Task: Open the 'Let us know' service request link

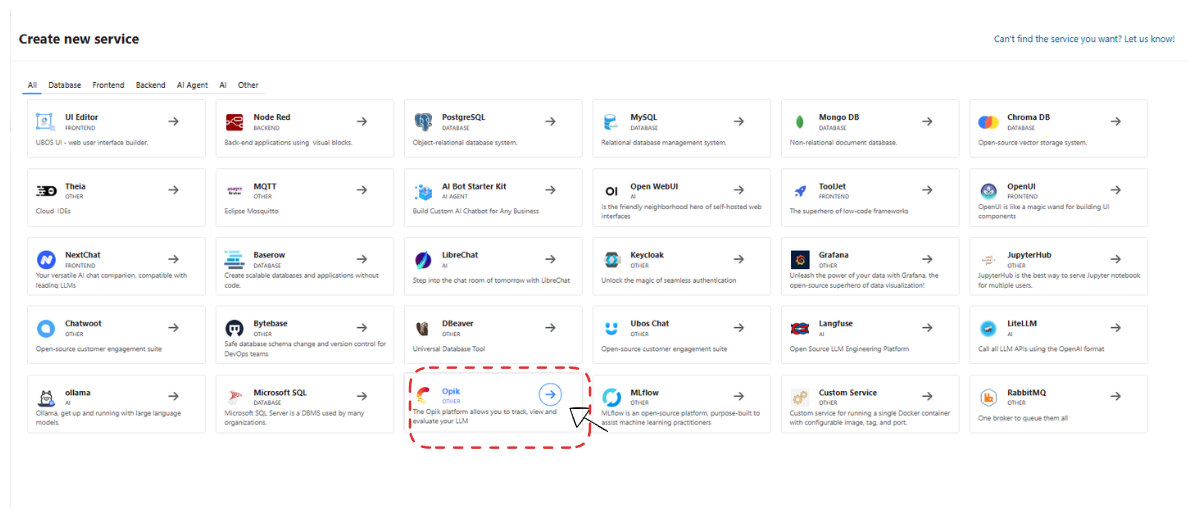Action: point(1084,38)
